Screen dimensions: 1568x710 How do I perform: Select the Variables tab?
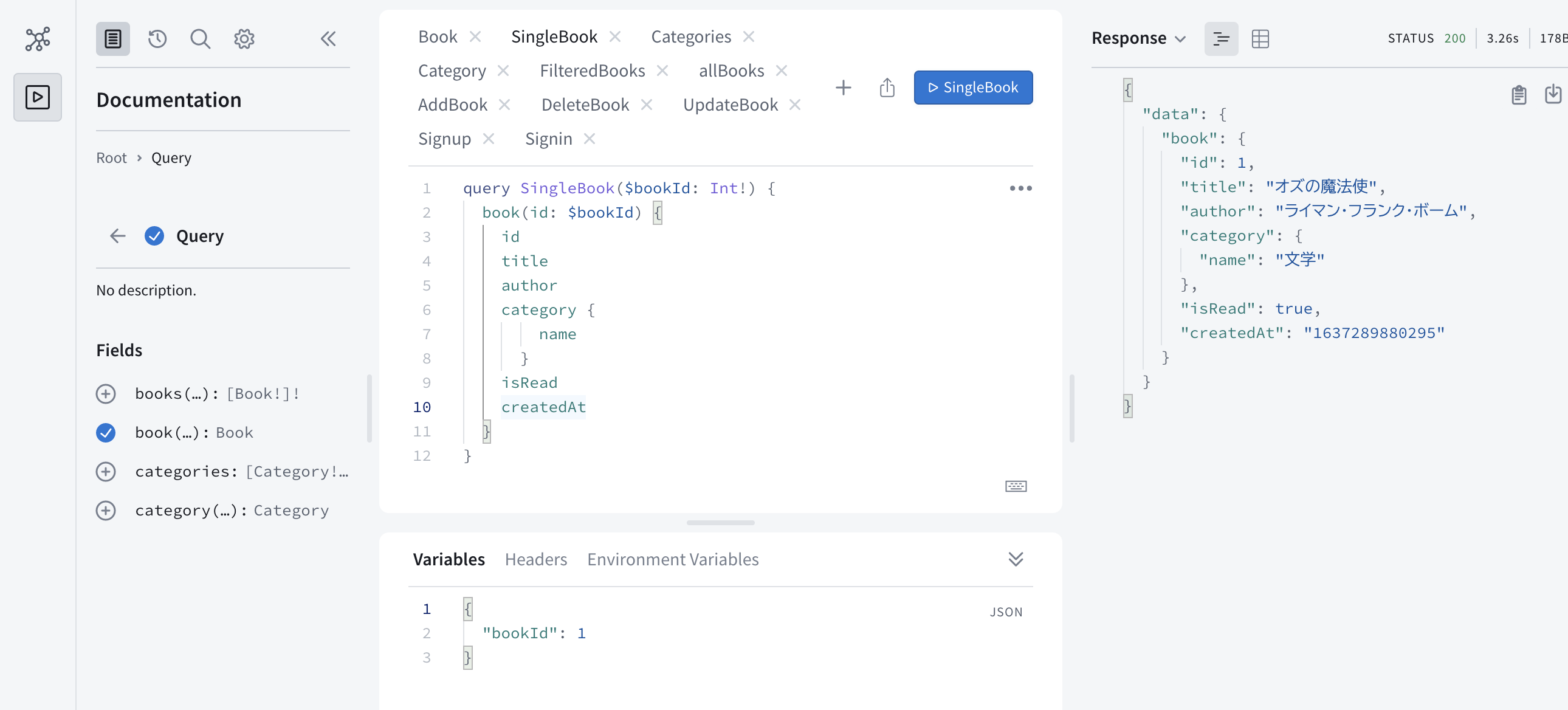coord(449,559)
